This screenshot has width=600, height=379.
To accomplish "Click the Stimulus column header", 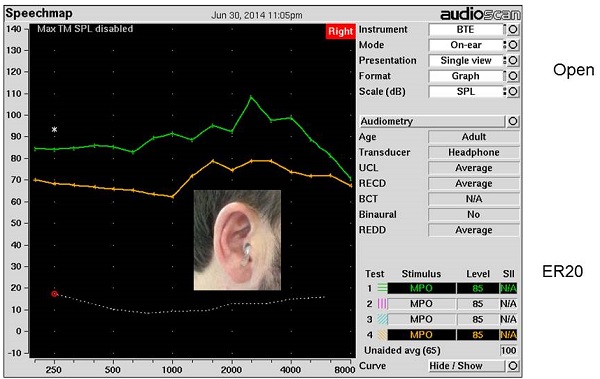I will pyautogui.click(x=421, y=274).
